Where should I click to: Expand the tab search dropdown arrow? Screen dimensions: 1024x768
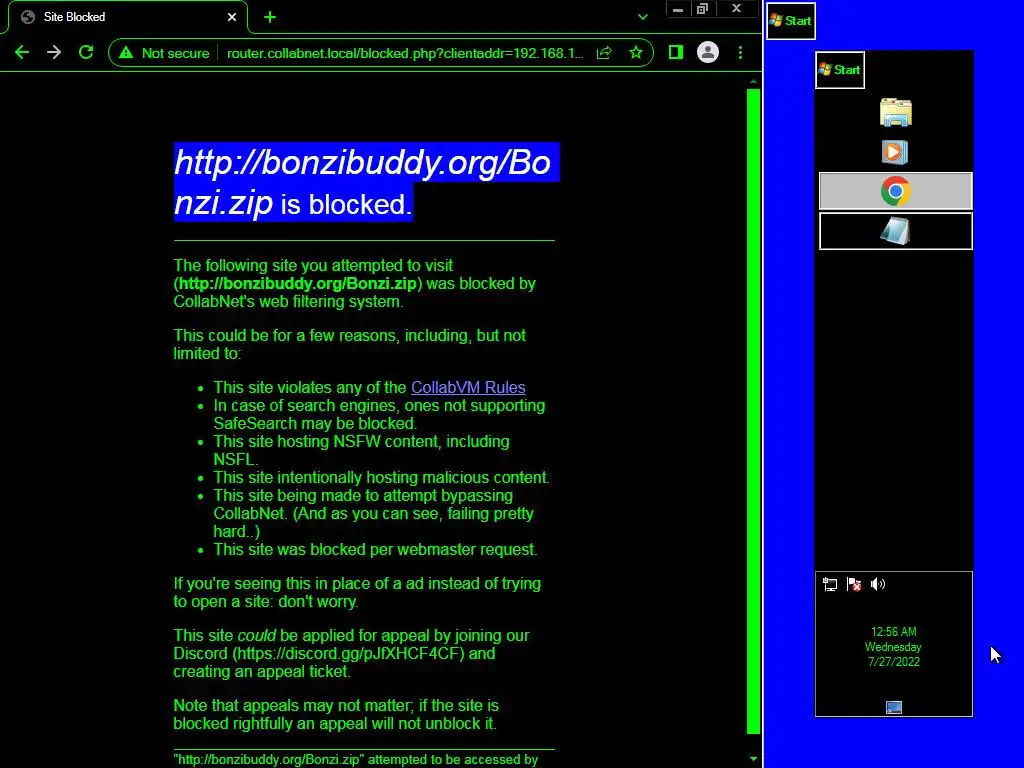point(643,17)
